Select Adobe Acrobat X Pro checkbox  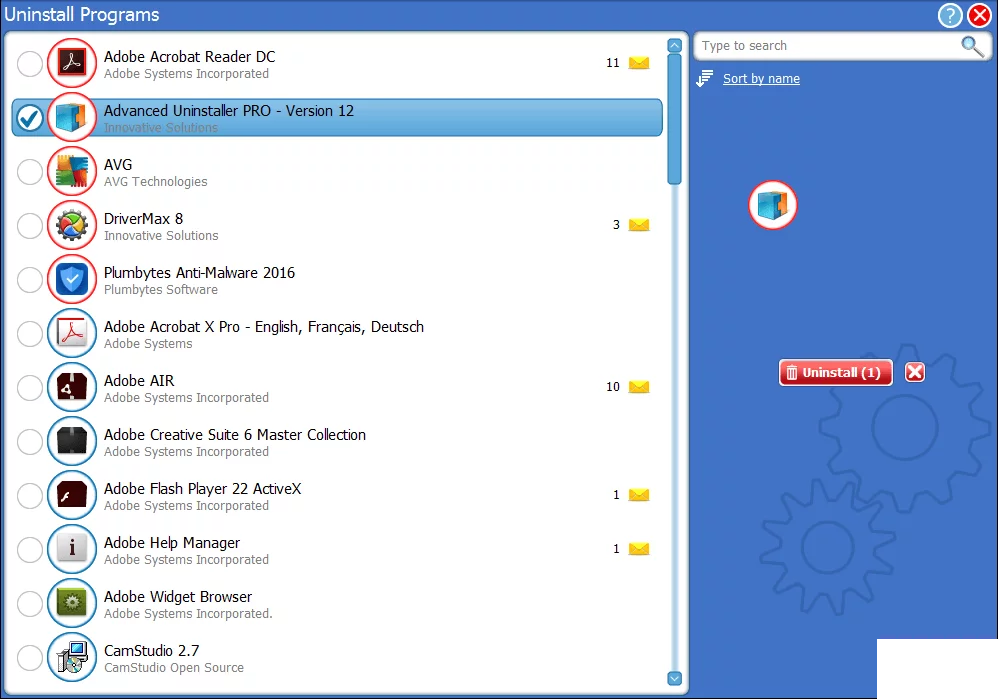pyautogui.click(x=30, y=334)
